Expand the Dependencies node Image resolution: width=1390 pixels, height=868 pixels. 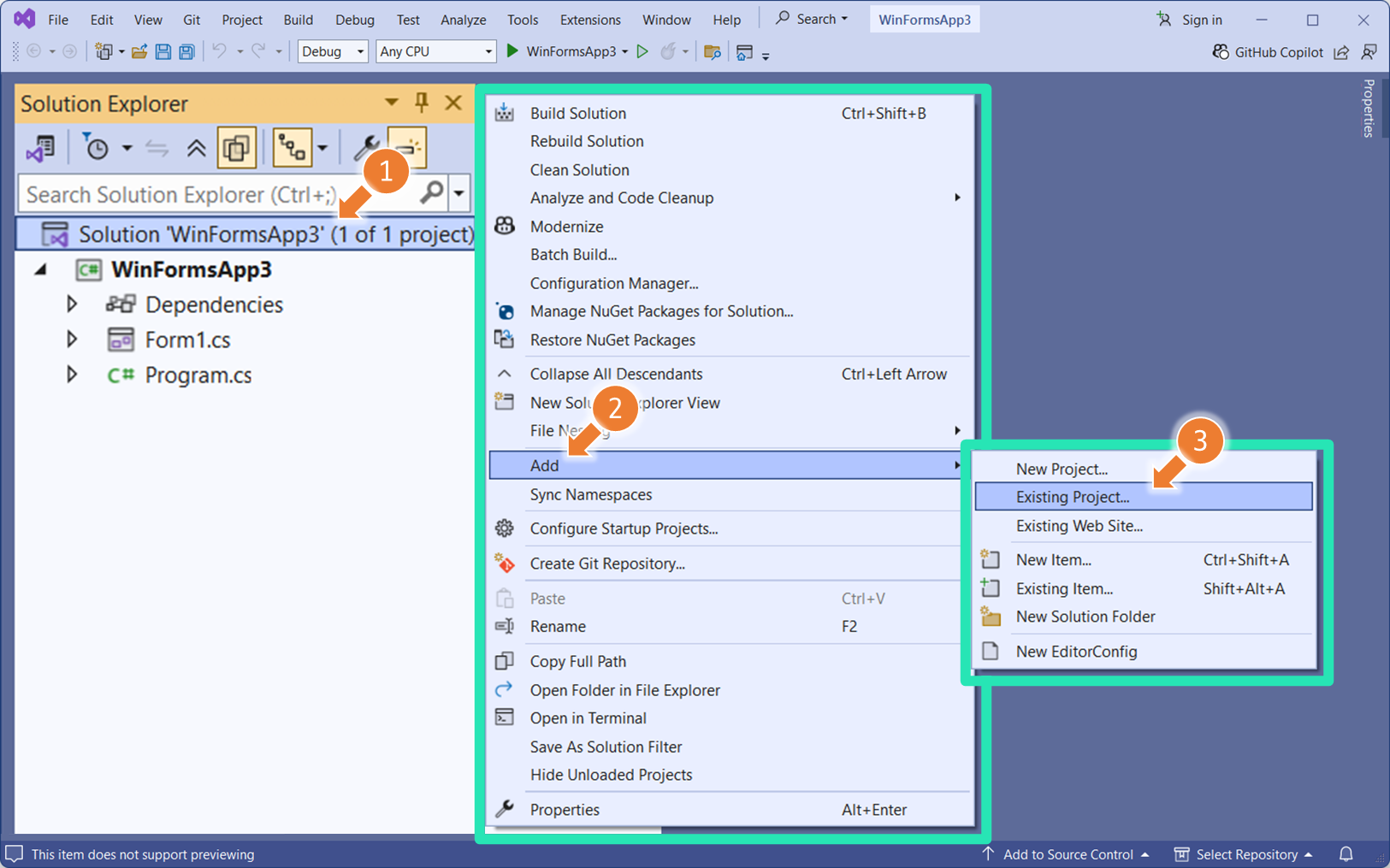click(x=72, y=304)
